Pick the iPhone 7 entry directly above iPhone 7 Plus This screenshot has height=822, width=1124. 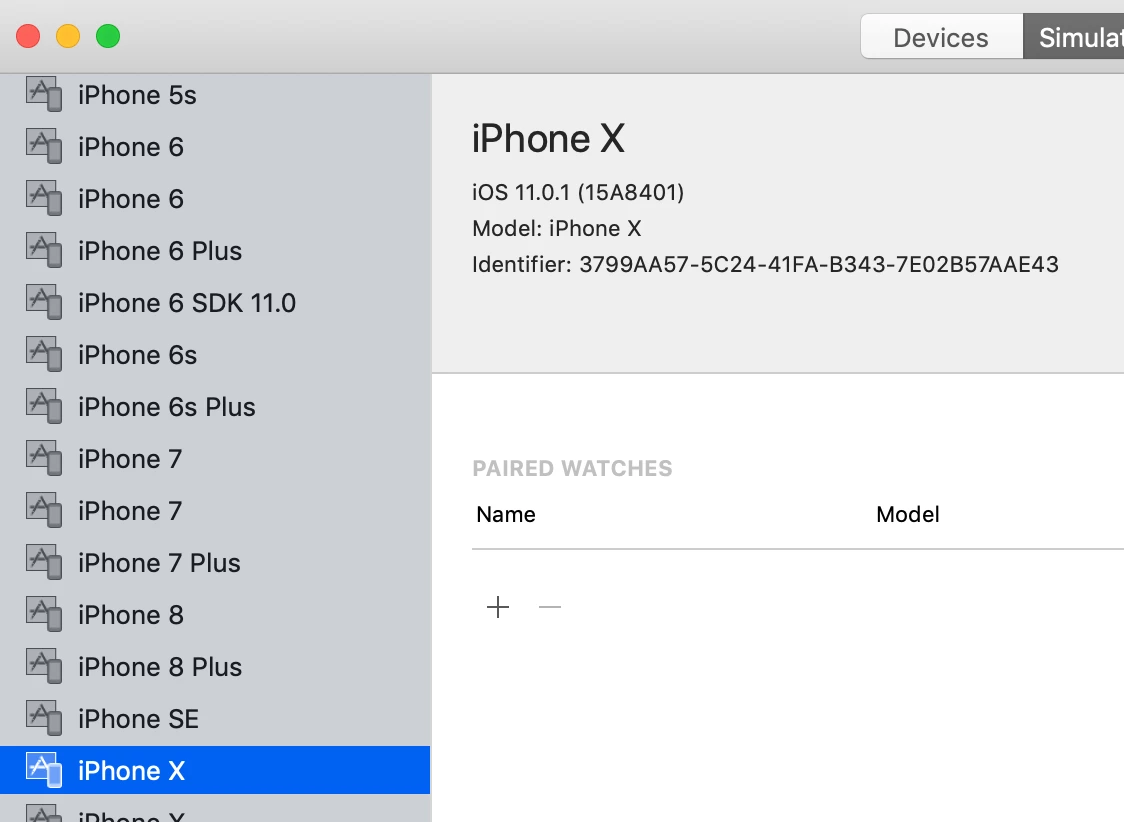coord(215,511)
